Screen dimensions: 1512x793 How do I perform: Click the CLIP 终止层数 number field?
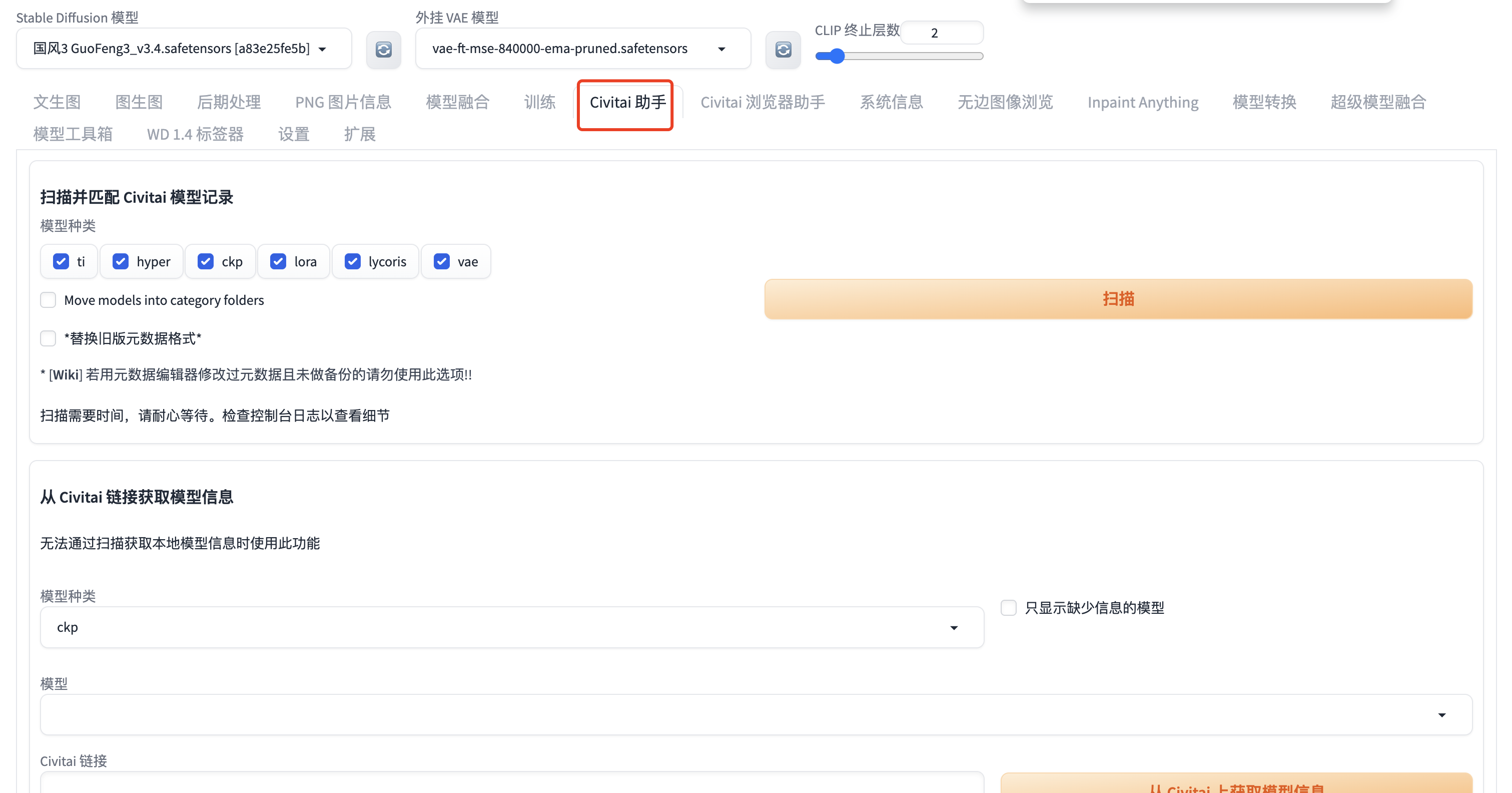point(941,33)
